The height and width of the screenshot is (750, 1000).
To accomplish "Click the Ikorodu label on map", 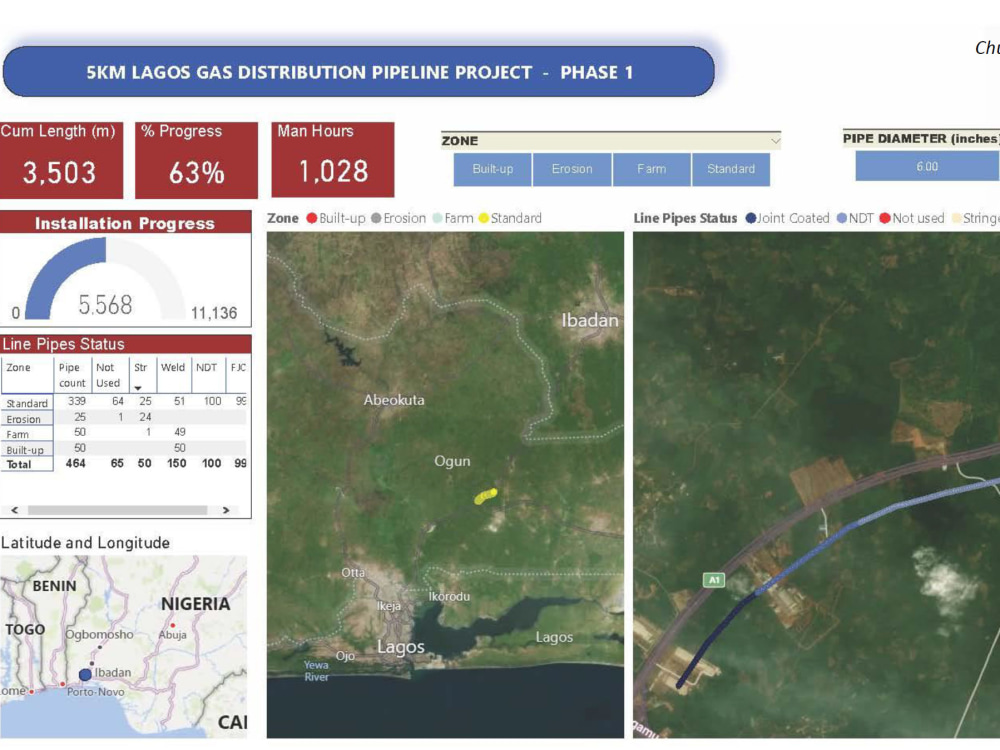I will click(x=449, y=597).
